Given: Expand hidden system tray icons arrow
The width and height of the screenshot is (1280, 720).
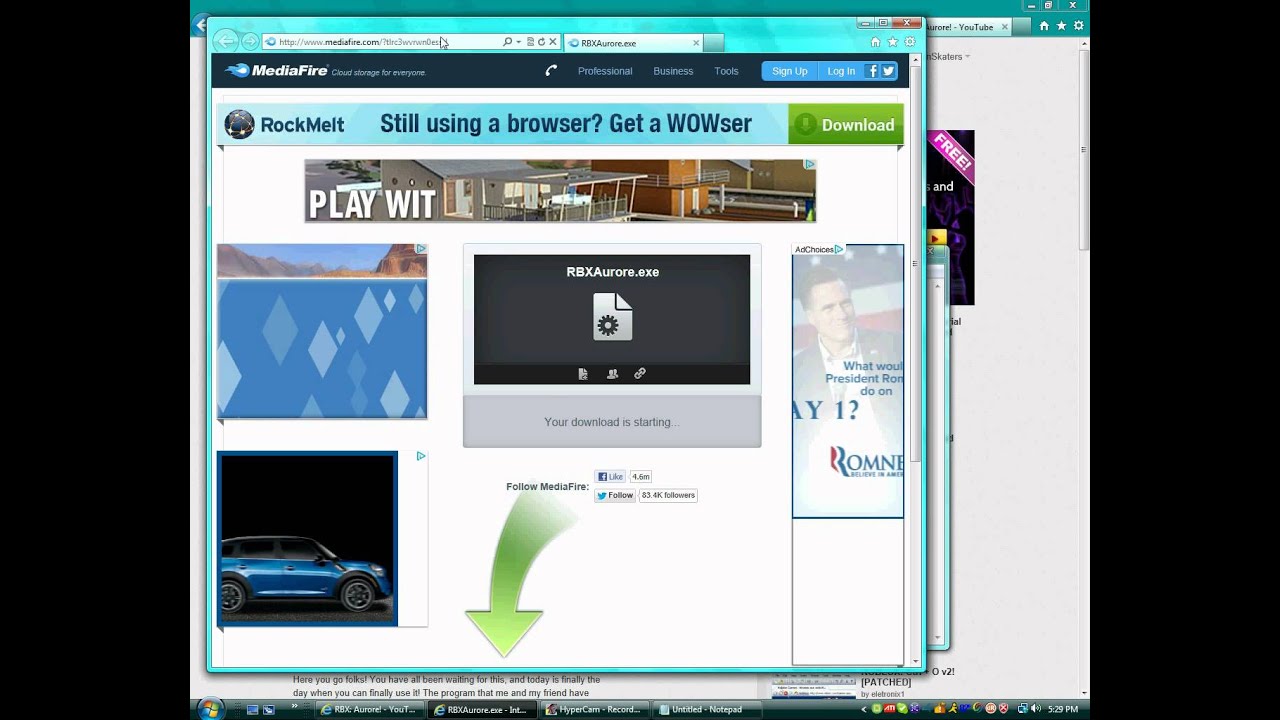Looking at the screenshot, I should point(864,710).
